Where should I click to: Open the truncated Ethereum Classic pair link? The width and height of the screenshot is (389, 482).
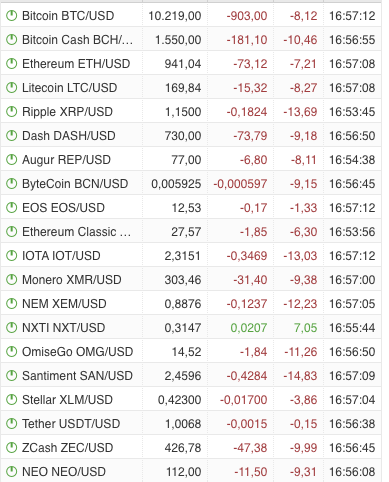[76, 232]
